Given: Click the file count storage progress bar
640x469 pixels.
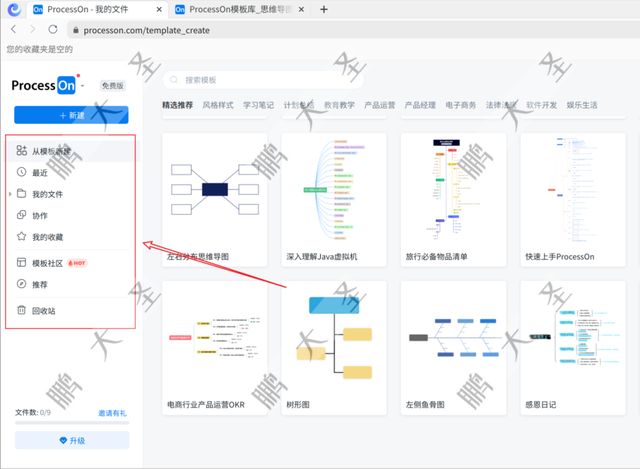Looking at the screenshot, I should pyautogui.click(x=72, y=422).
